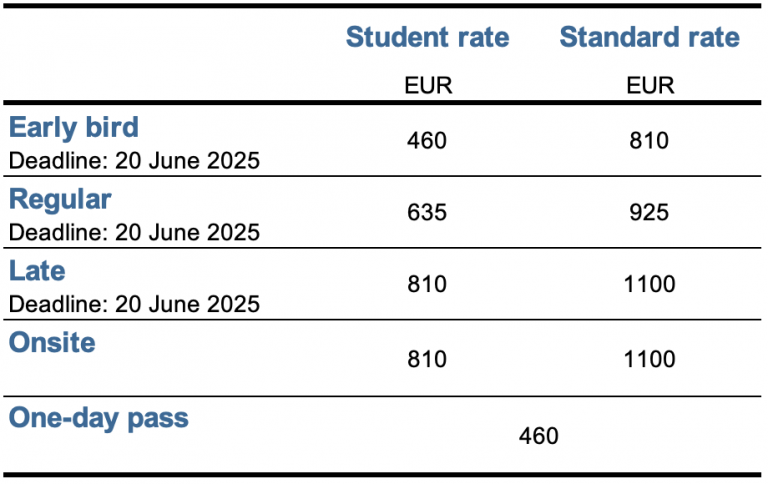This screenshot has height=484, width=768.
Task: Click the Regular student price 635
Action: (427, 212)
